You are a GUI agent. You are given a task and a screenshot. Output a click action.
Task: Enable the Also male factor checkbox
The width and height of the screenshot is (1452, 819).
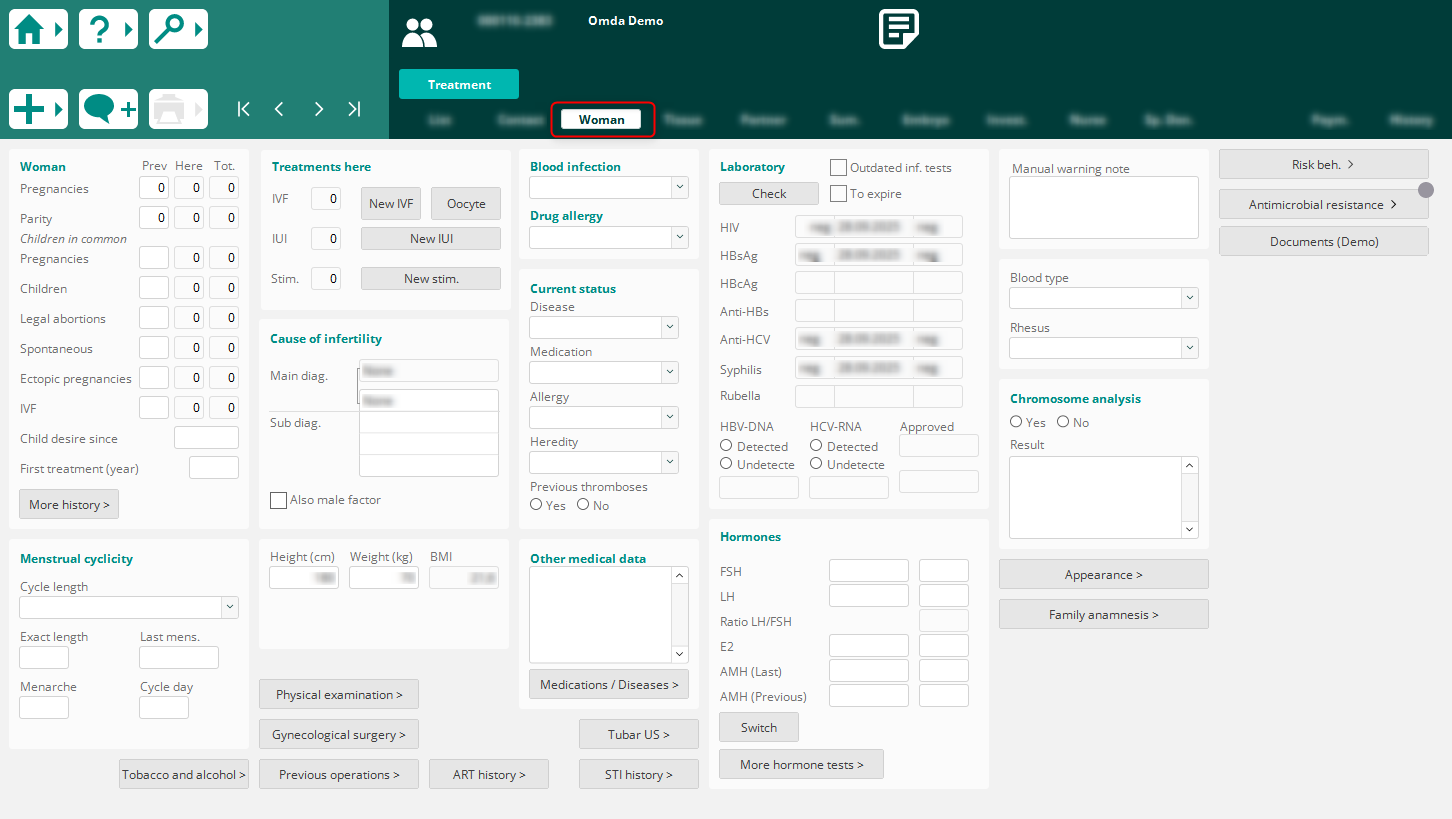pos(278,500)
